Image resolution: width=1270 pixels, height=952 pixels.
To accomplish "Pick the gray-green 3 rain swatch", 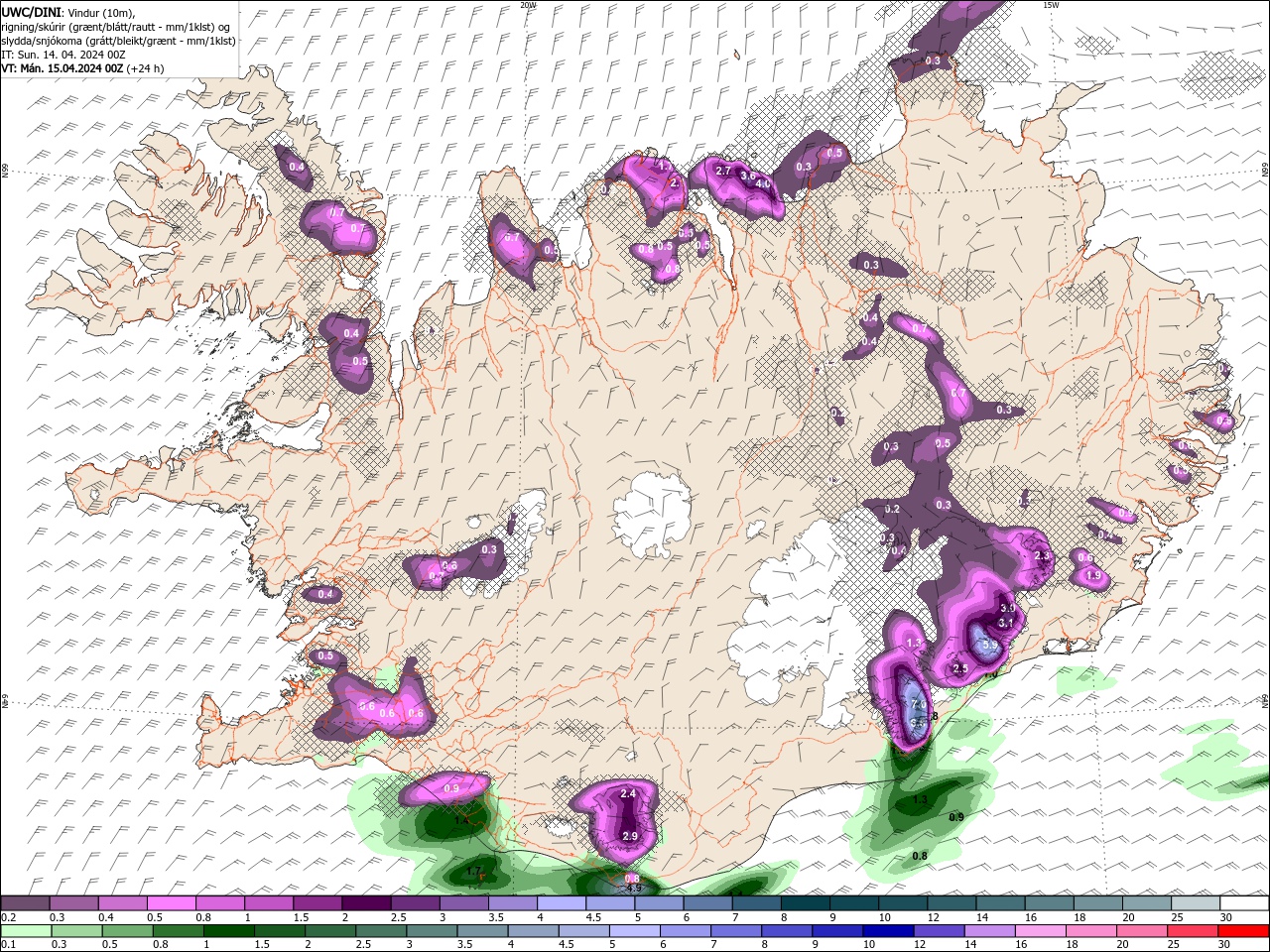I will [432, 931].
